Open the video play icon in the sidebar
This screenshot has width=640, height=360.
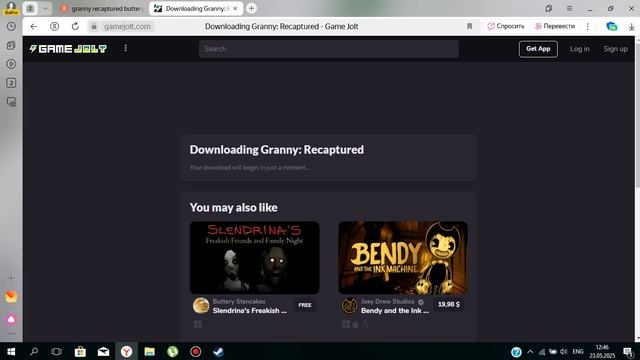[11, 64]
